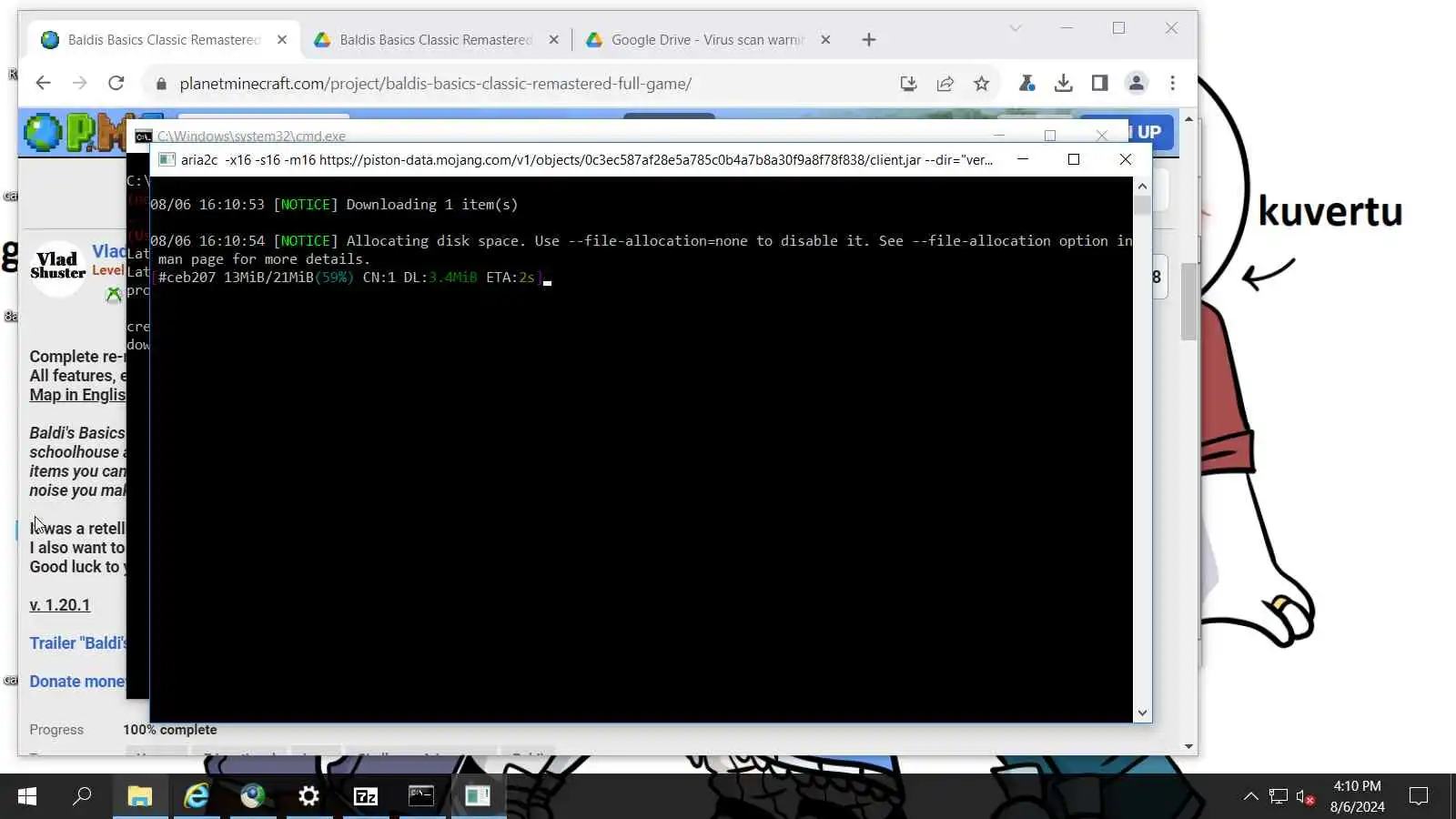View site information via the lock icon
This screenshot has height=819, width=1456.
[x=161, y=84]
